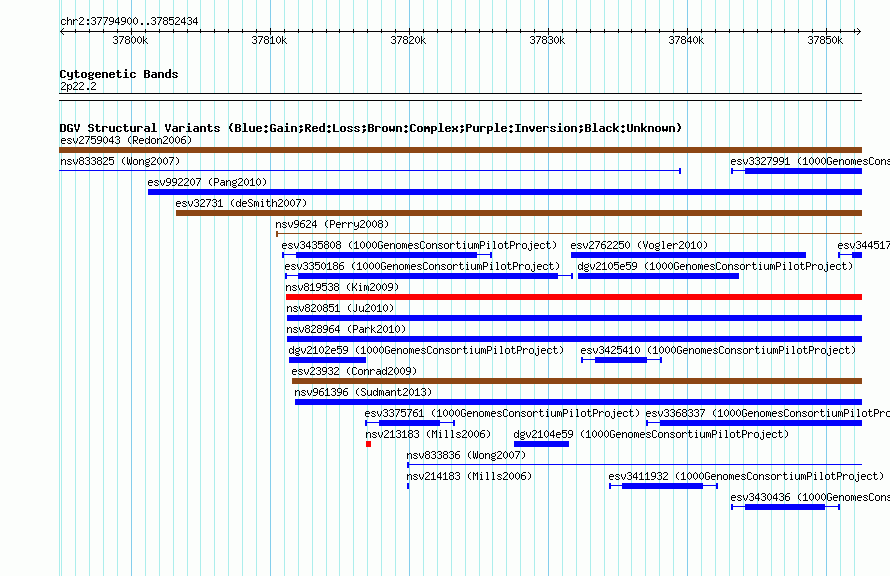
Task: Click the blue esv3425410 gain bar
Action: pos(621,360)
